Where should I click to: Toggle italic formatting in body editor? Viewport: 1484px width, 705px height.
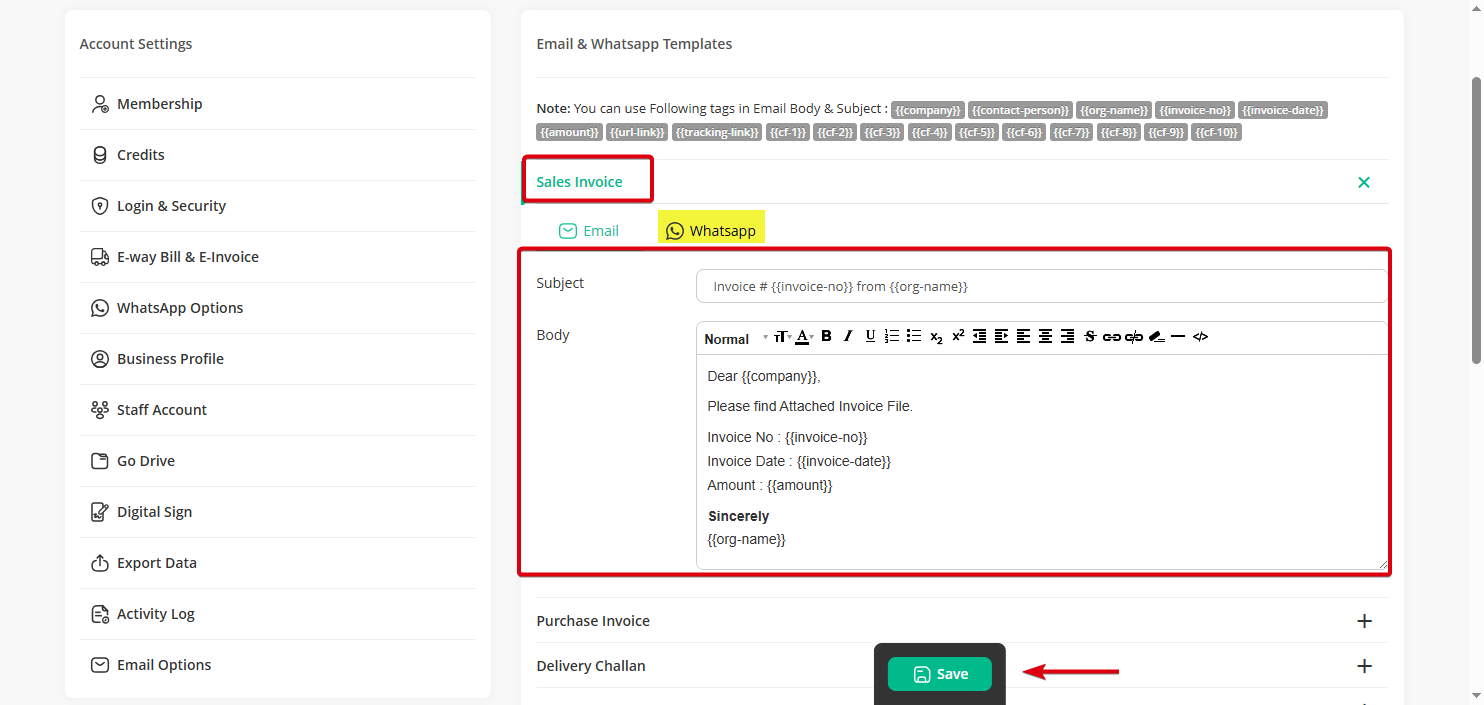click(x=848, y=337)
